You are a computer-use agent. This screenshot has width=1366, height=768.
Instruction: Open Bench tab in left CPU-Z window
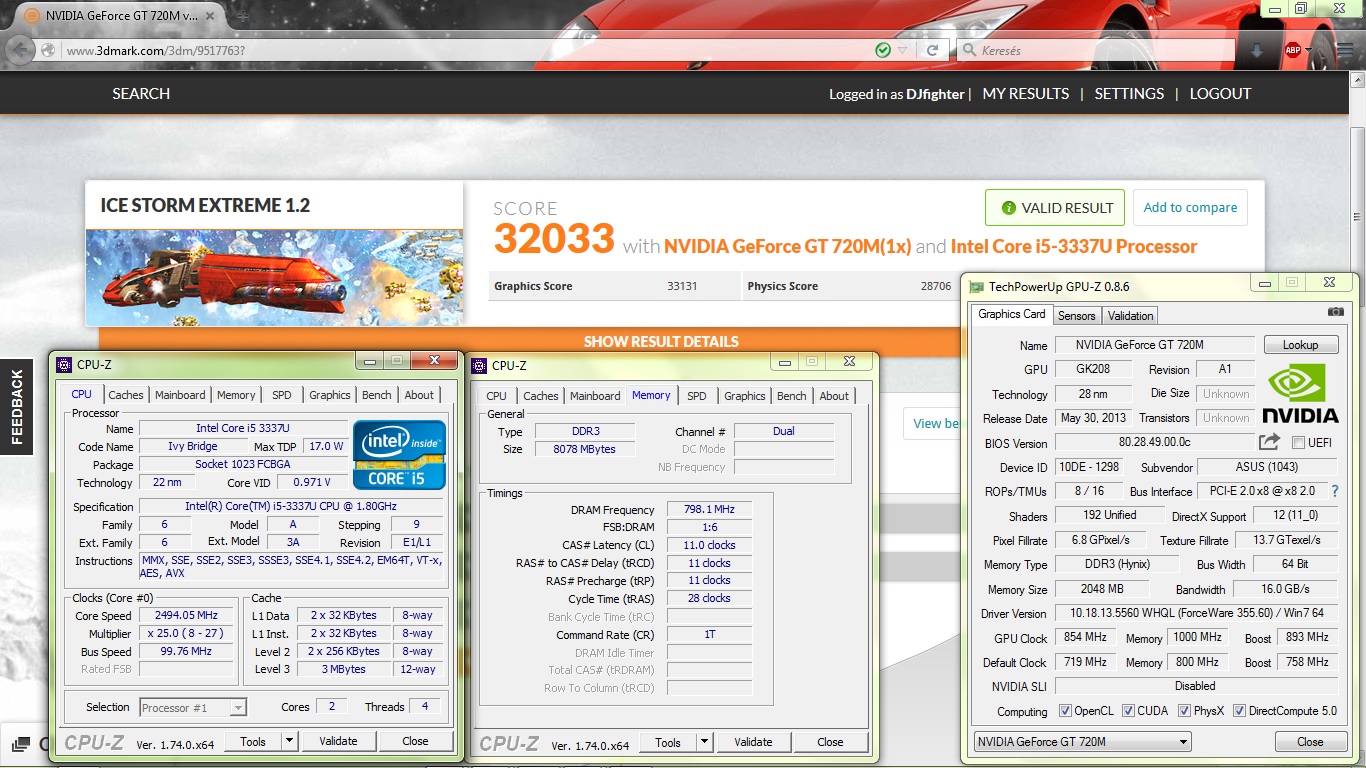(377, 395)
